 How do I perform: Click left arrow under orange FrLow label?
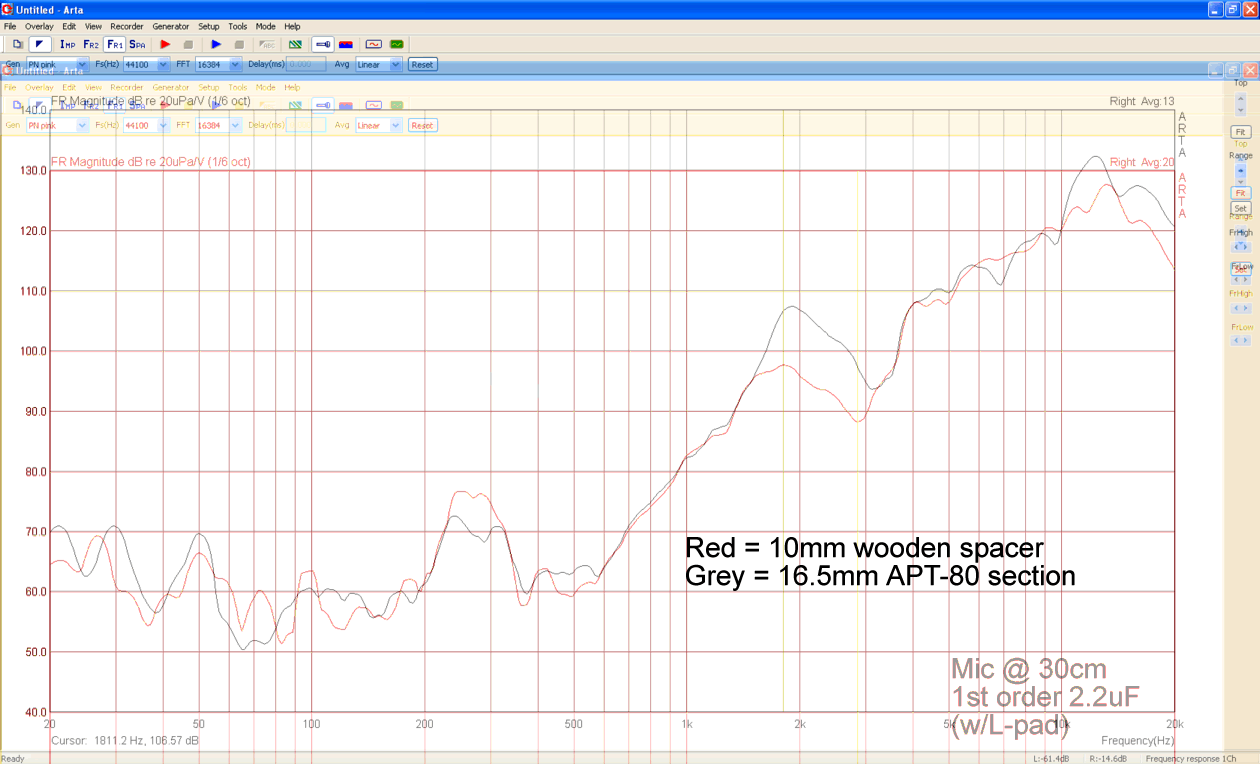1235,340
